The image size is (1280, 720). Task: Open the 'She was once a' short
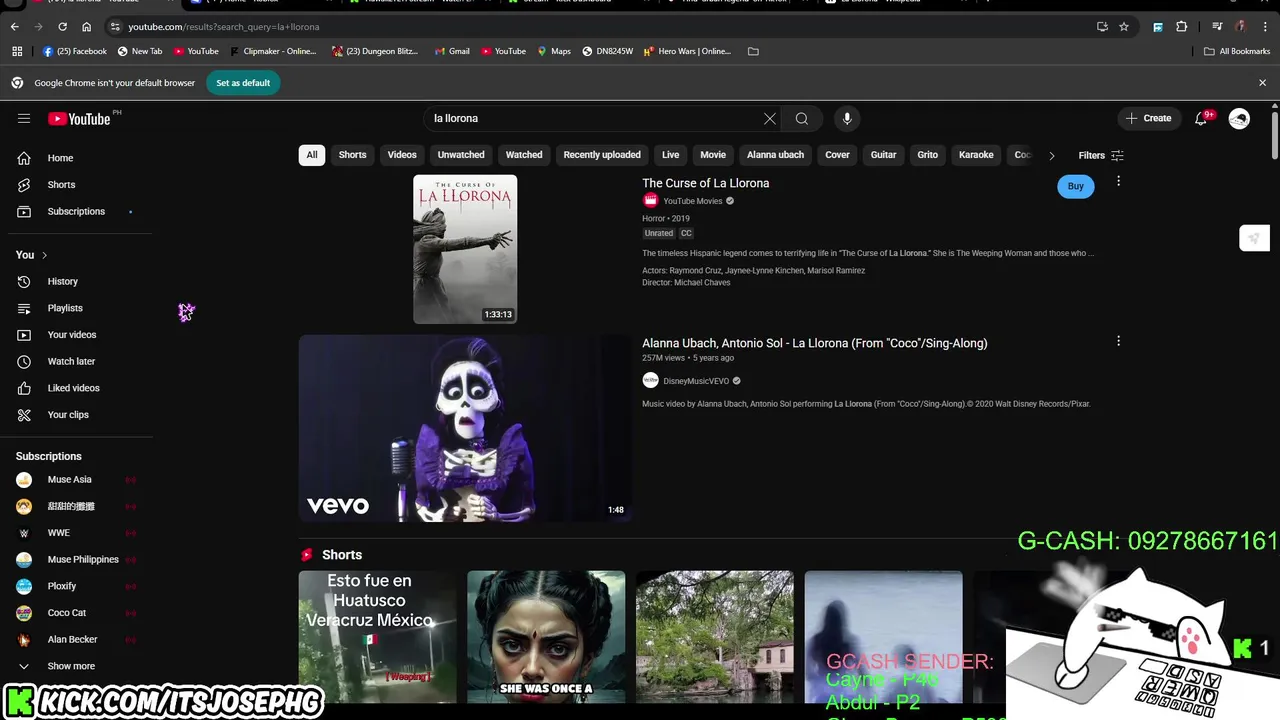[546, 637]
